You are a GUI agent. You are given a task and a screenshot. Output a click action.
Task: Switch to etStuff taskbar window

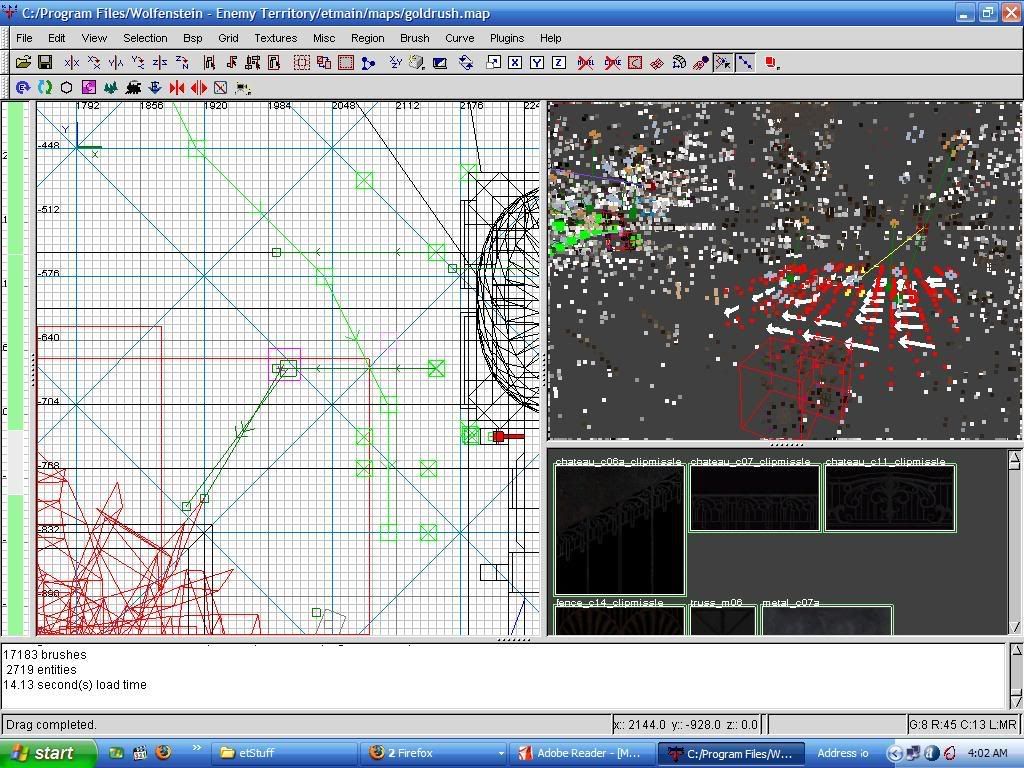point(285,753)
